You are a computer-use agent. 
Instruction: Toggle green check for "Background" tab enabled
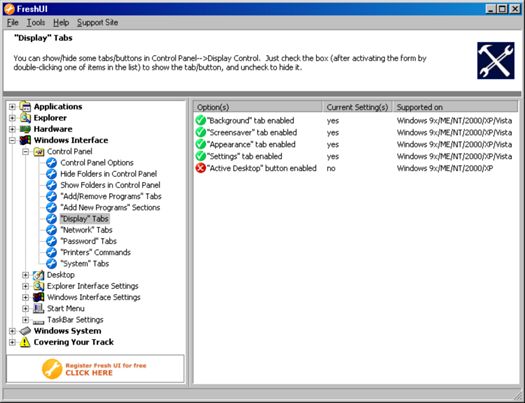201,120
